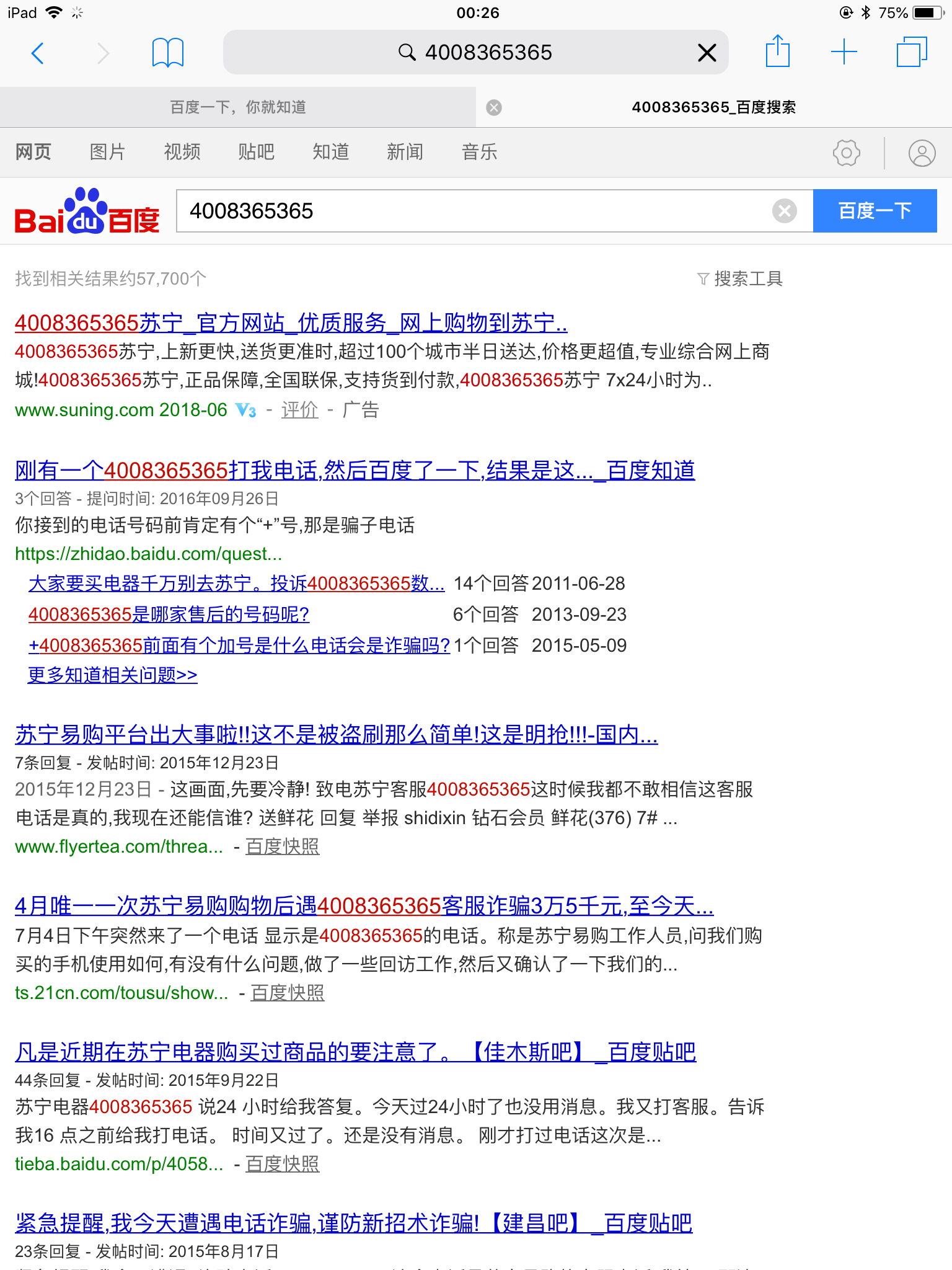Close the 4008365365_百度搜索 tab
The height and width of the screenshot is (1270, 952).
pos(494,108)
